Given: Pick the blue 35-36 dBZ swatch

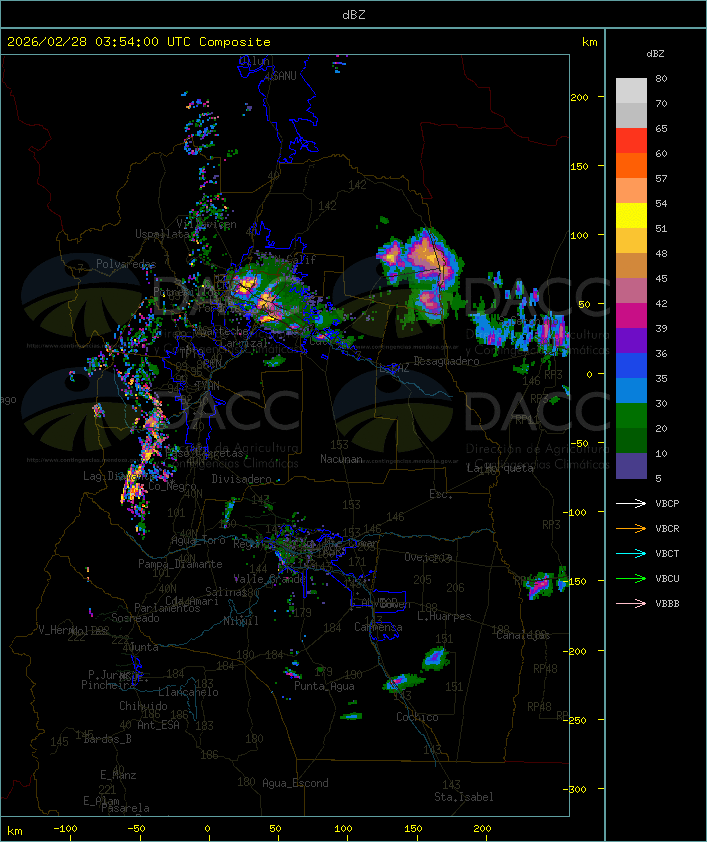Looking at the screenshot, I should [x=631, y=366].
